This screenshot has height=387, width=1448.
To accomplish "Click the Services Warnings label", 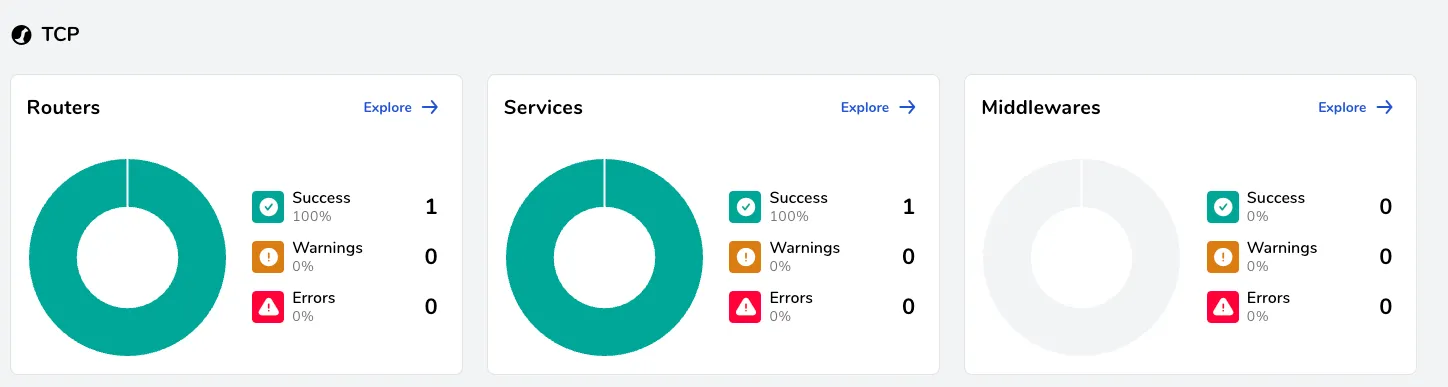I will tap(804, 248).
